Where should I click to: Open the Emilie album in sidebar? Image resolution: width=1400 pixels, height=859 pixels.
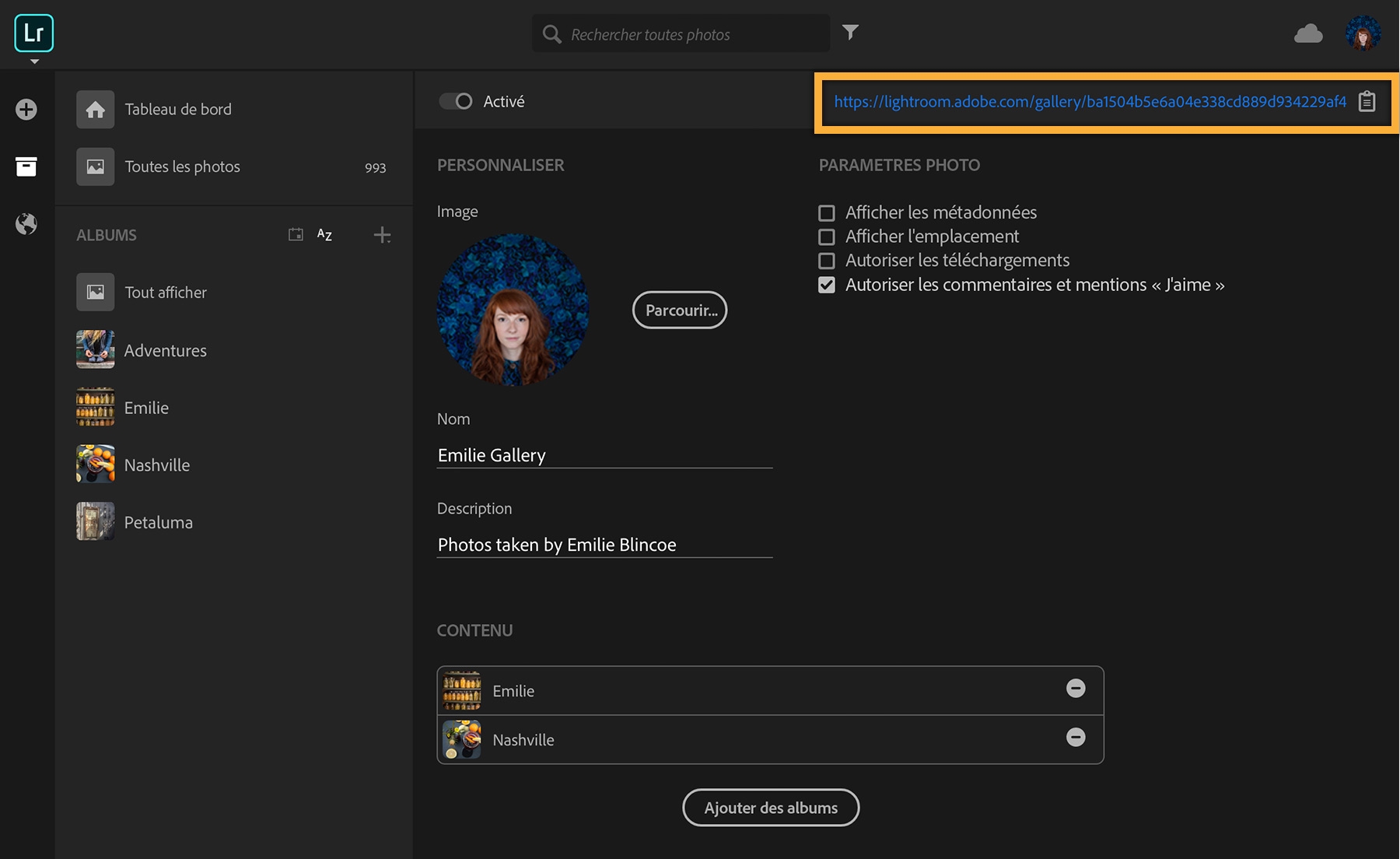point(146,408)
